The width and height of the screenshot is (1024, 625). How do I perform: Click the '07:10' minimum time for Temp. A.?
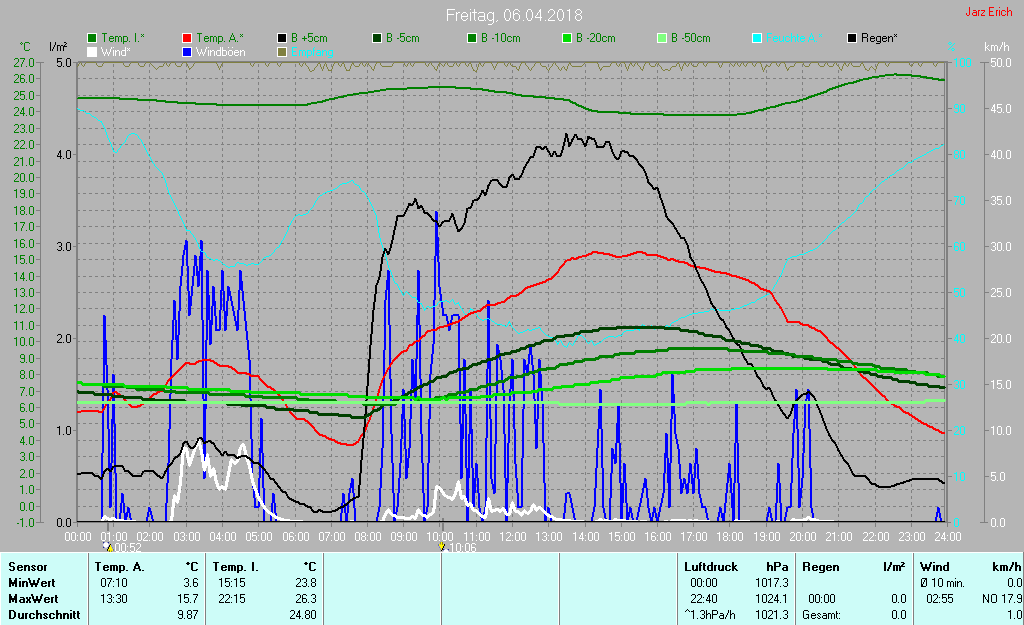(114, 583)
